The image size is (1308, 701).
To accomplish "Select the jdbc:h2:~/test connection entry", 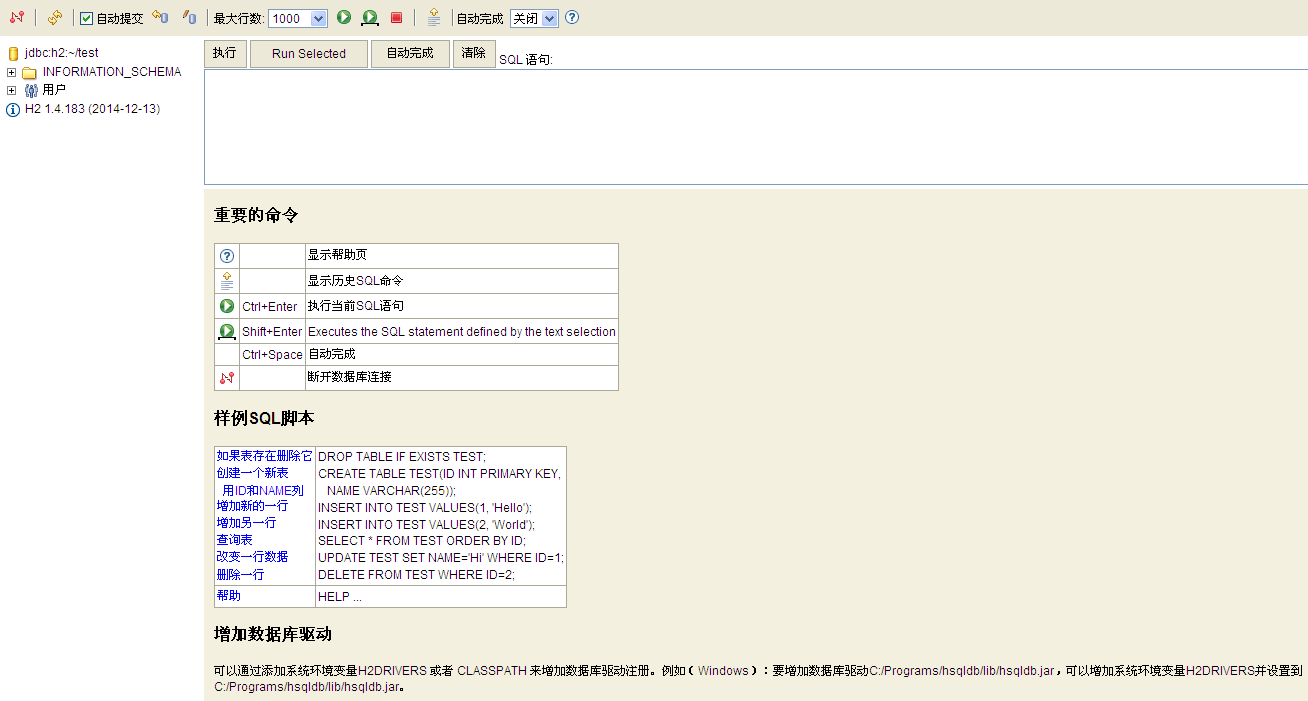I will (61, 53).
